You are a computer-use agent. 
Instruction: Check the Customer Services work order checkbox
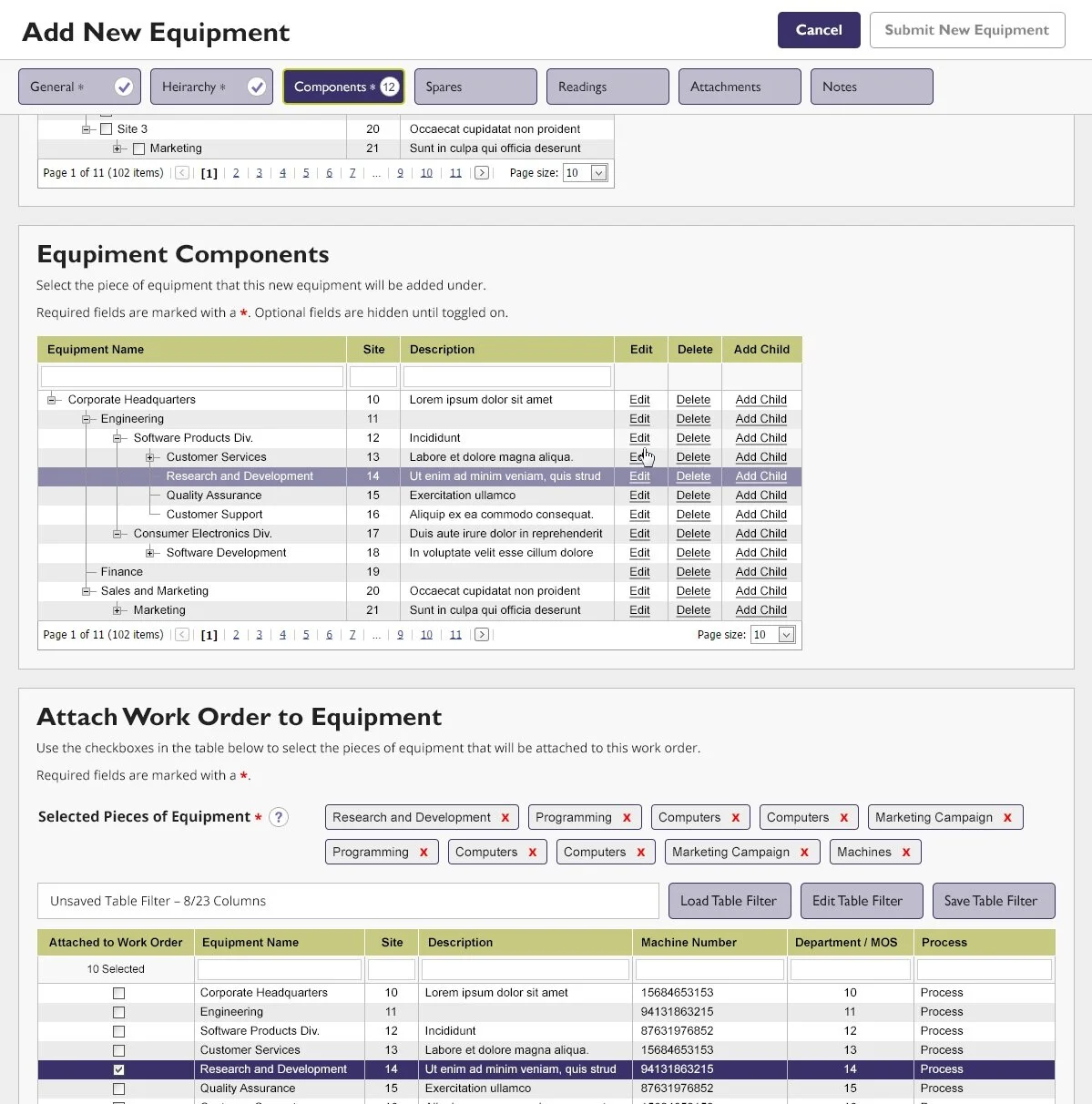pos(118,1051)
